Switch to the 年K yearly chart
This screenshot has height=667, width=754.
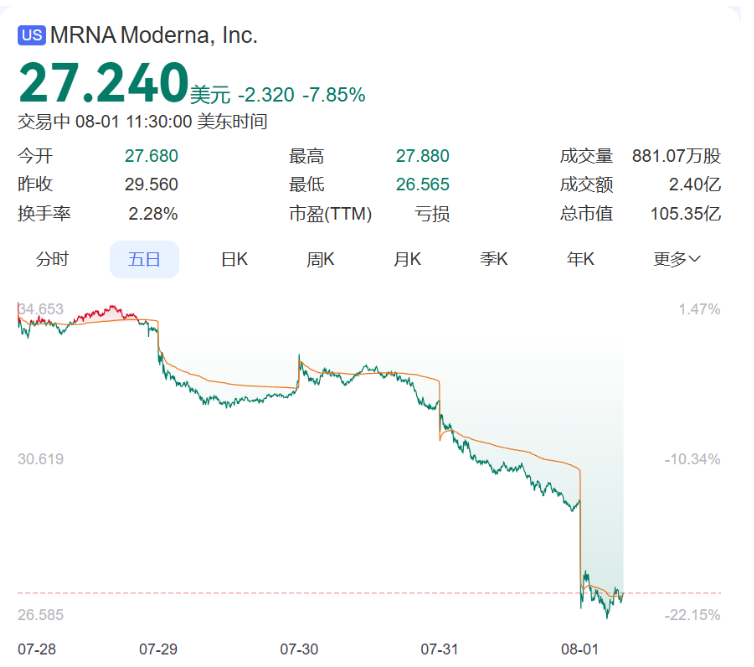(580, 260)
